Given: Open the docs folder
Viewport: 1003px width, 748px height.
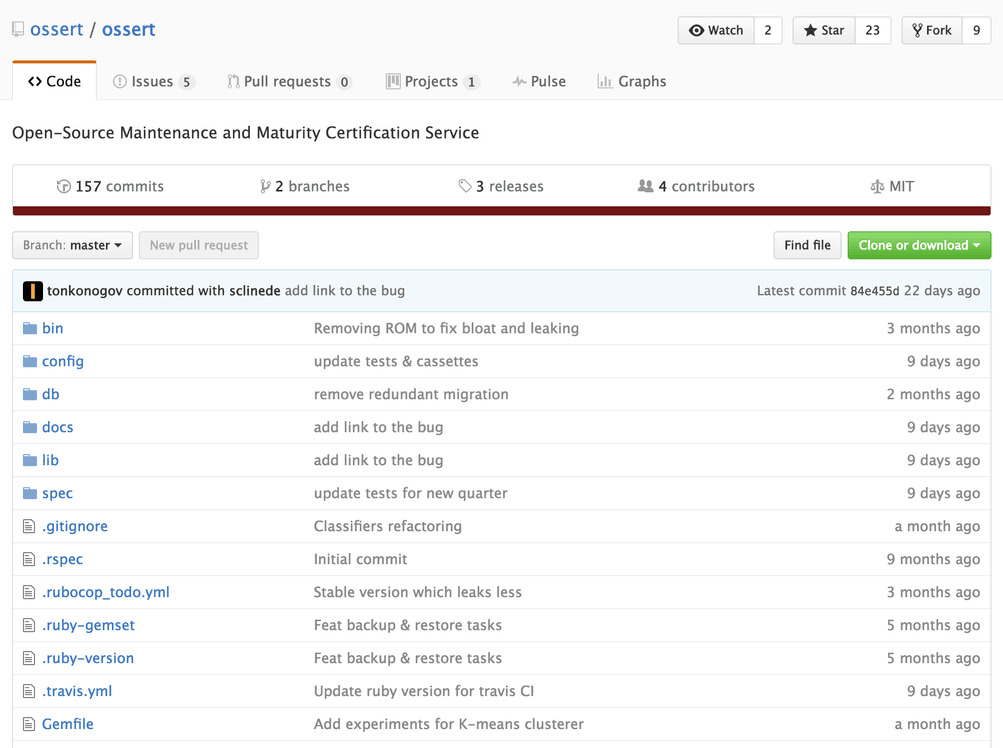Looking at the screenshot, I should [x=57, y=427].
